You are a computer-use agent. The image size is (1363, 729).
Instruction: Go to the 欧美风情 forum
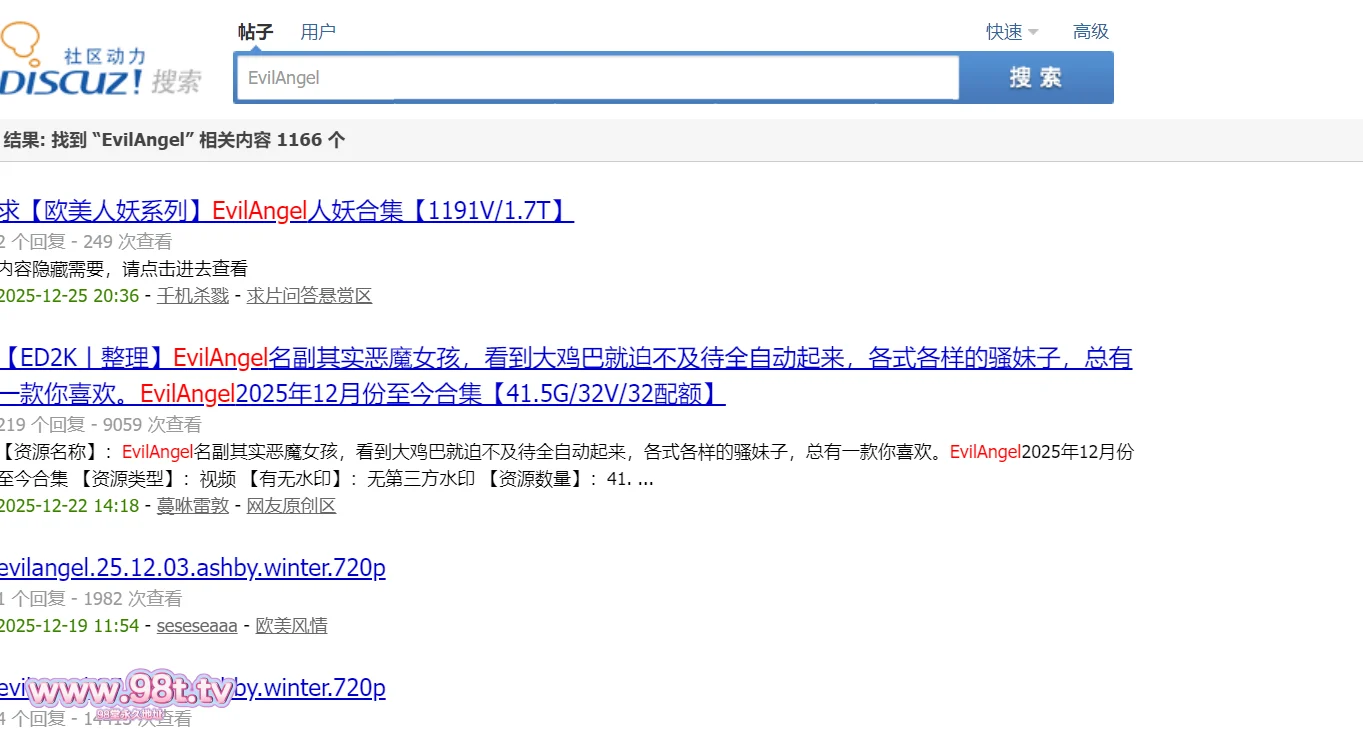pyautogui.click(x=291, y=626)
